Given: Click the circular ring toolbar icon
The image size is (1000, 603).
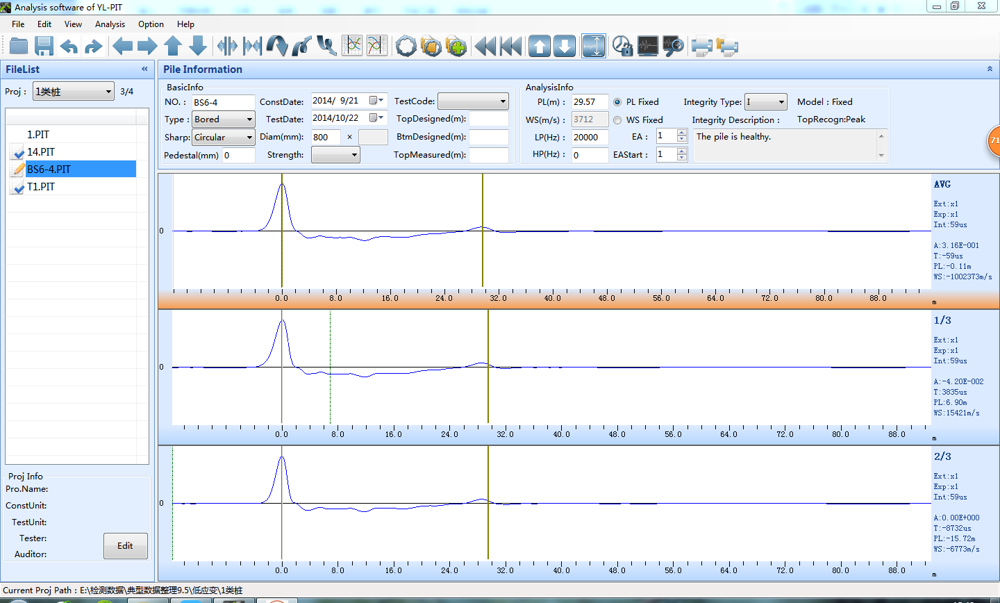Looking at the screenshot, I should click(406, 46).
